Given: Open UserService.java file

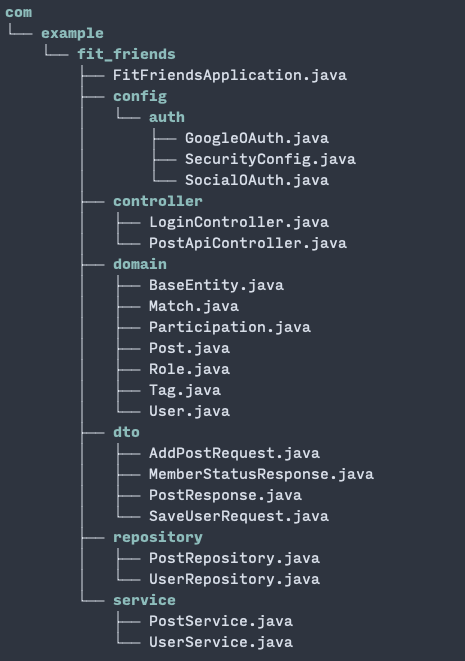Looking at the screenshot, I should coord(221,642).
